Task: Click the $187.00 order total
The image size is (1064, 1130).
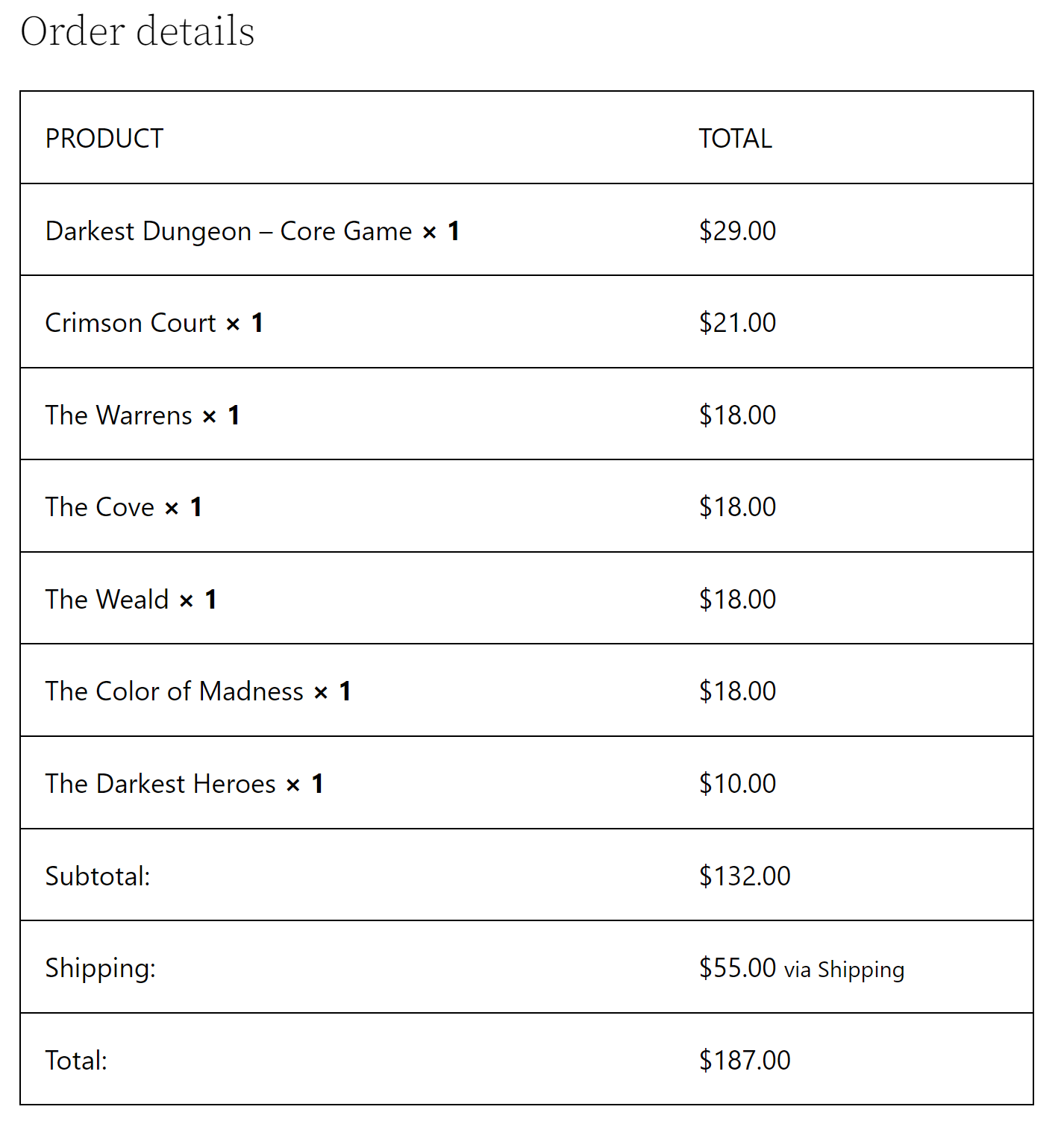Action: (x=745, y=1061)
